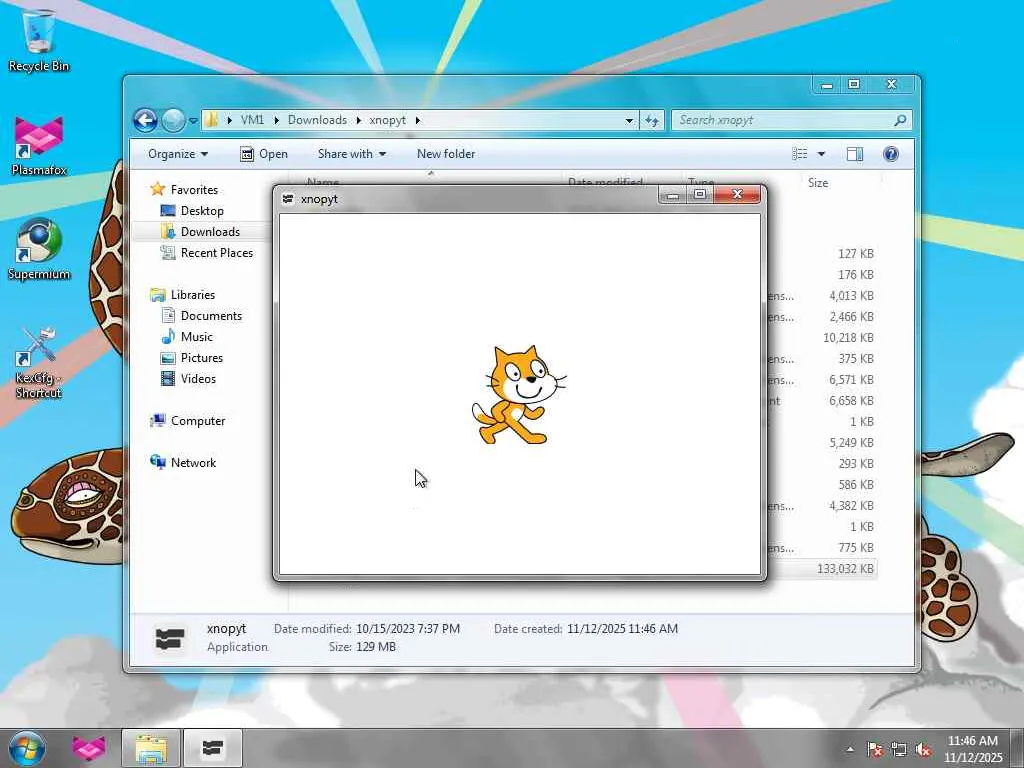Launch the Plasmafox desktop shortcut
This screenshot has height=768, width=1024.
(39, 146)
